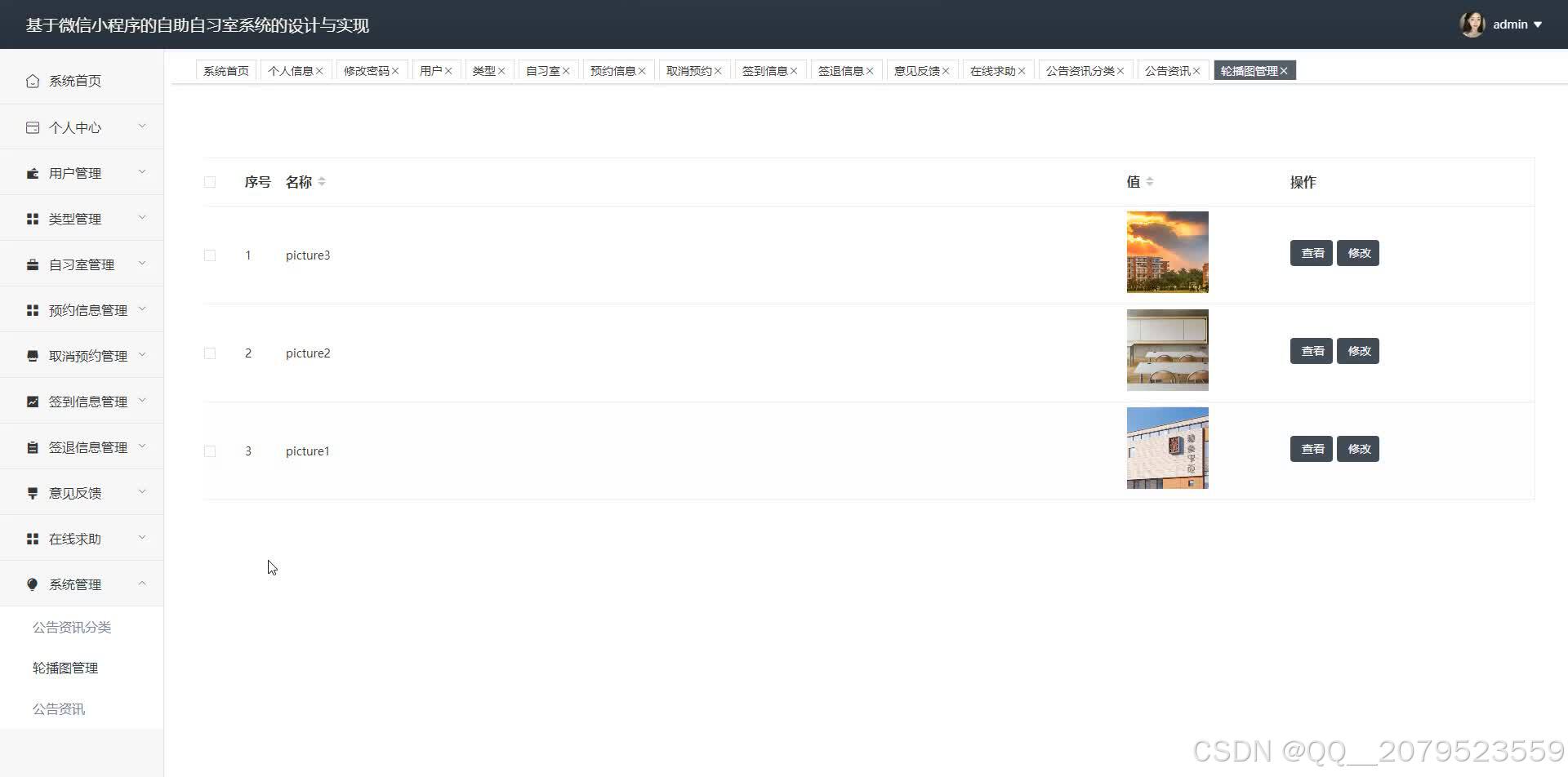Click the 个人中心 sidebar icon

(33, 127)
